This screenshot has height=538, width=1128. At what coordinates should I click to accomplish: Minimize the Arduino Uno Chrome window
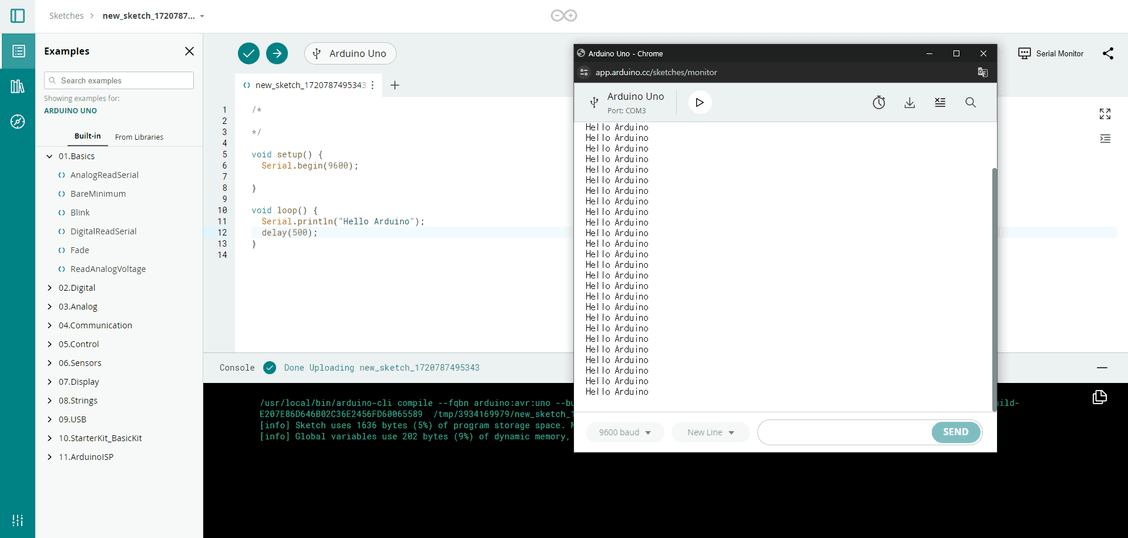click(x=929, y=53)
